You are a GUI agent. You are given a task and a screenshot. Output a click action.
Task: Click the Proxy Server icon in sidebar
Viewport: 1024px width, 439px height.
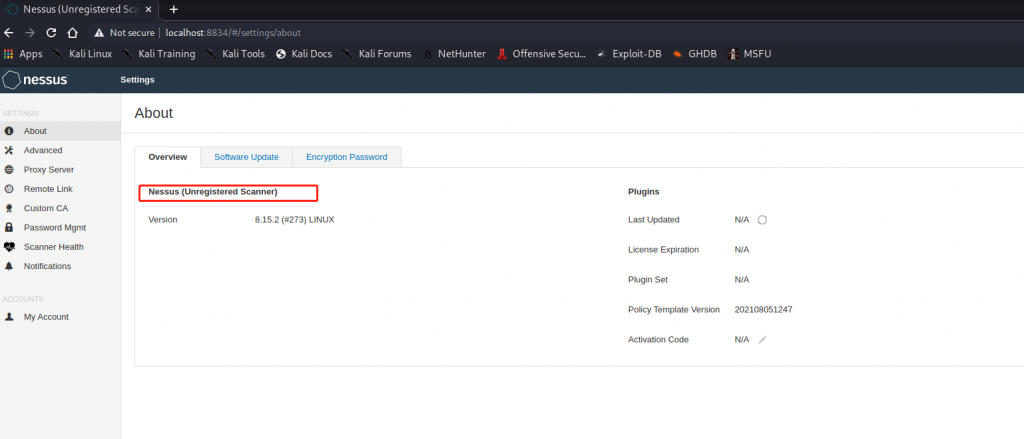point(9,169)
